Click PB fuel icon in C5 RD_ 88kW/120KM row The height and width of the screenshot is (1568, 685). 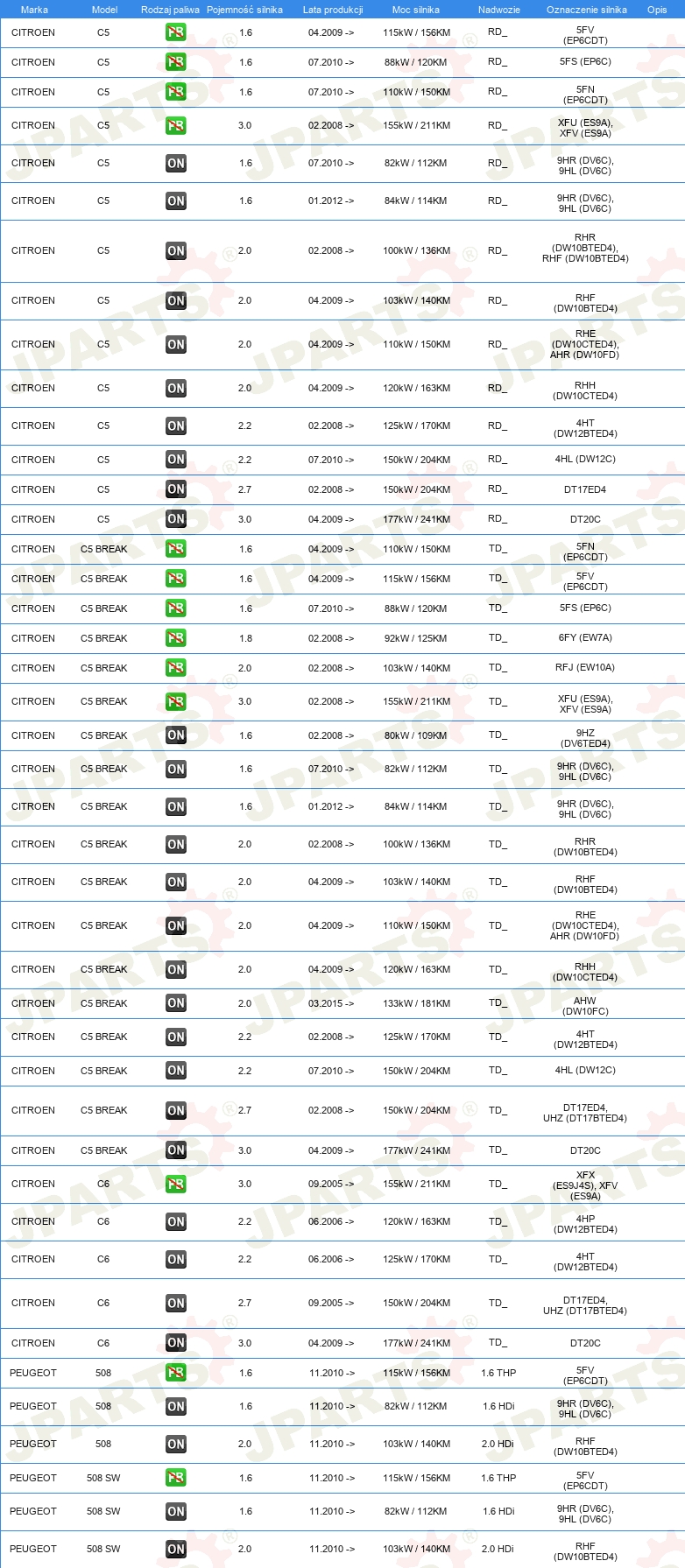coord(176,62)
